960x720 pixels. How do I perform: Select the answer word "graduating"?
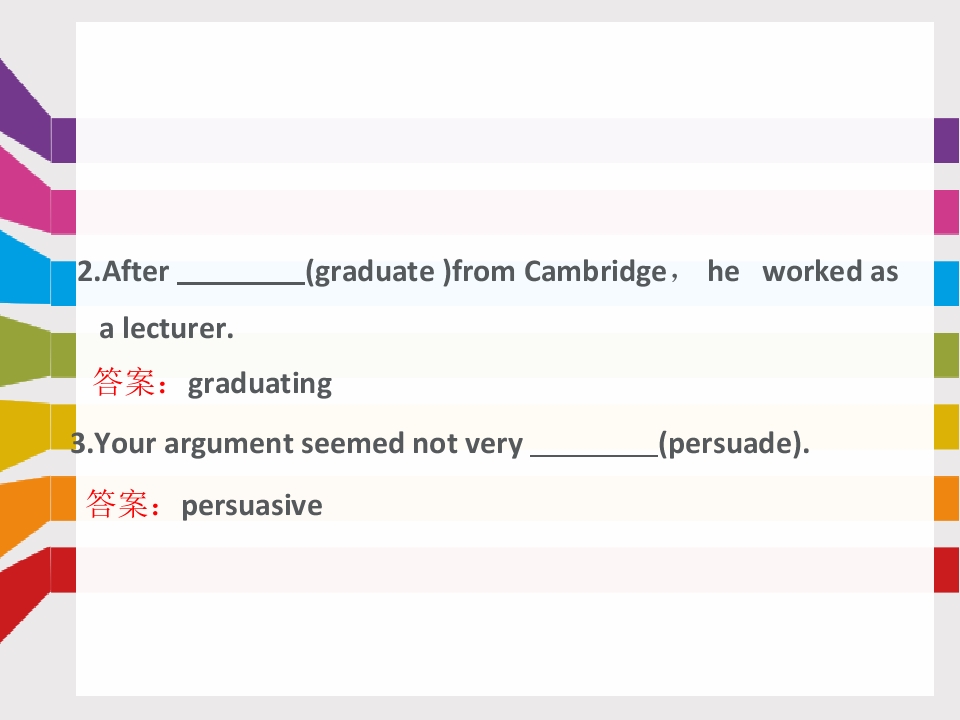tap(260, 384)
